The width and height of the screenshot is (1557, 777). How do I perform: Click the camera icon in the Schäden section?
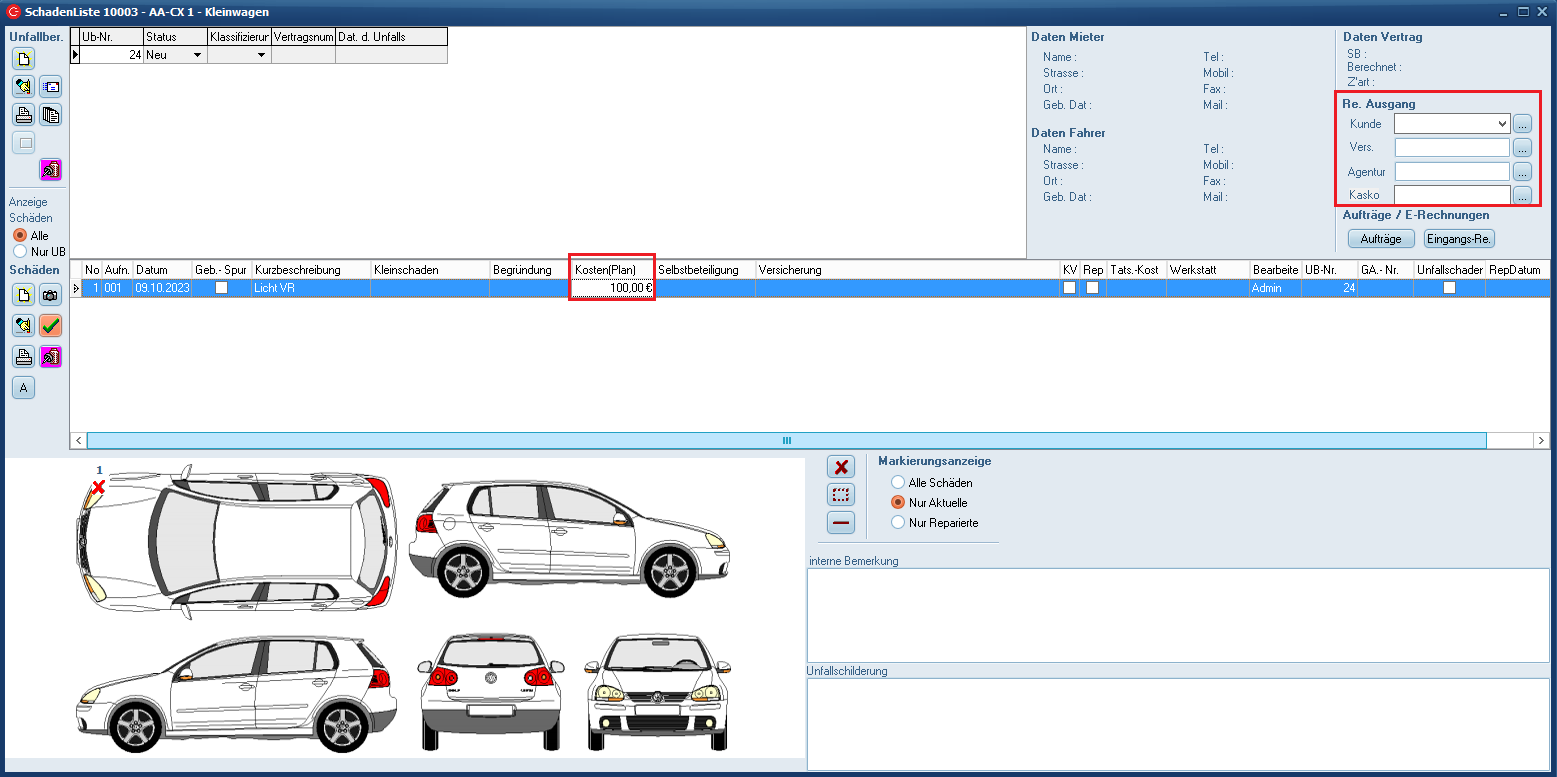click(x=51, y=294)
